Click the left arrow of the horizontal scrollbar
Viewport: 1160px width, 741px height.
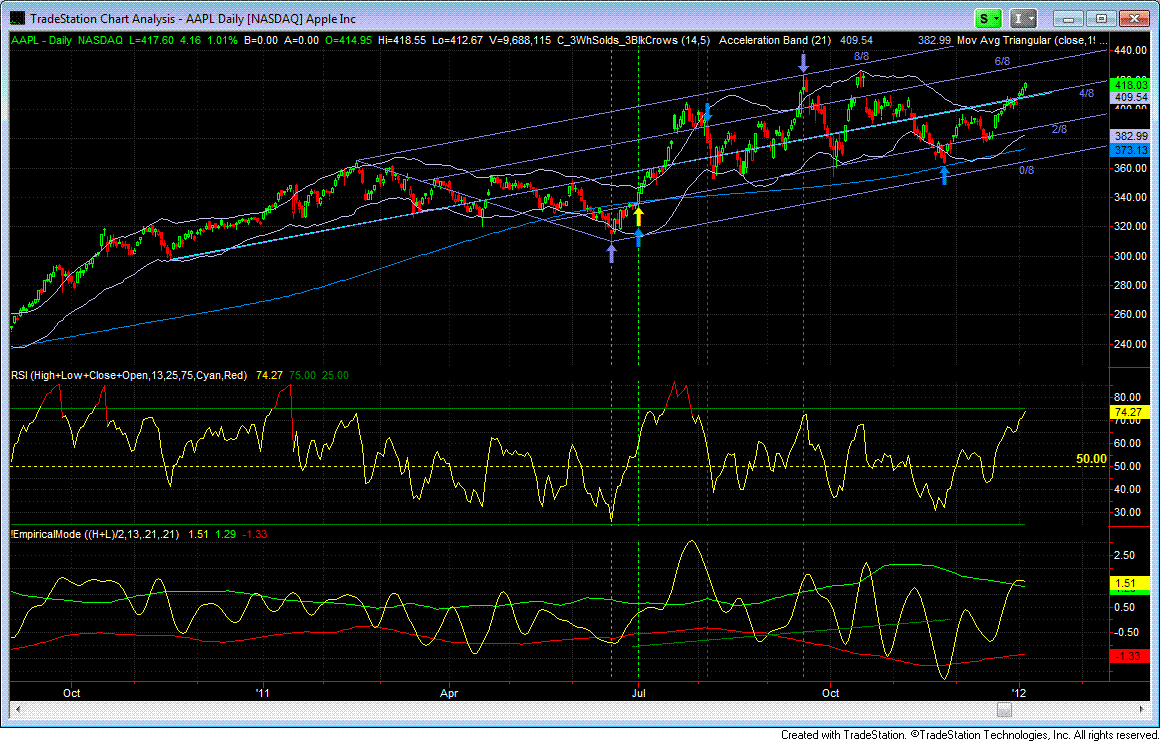[16, 710]
